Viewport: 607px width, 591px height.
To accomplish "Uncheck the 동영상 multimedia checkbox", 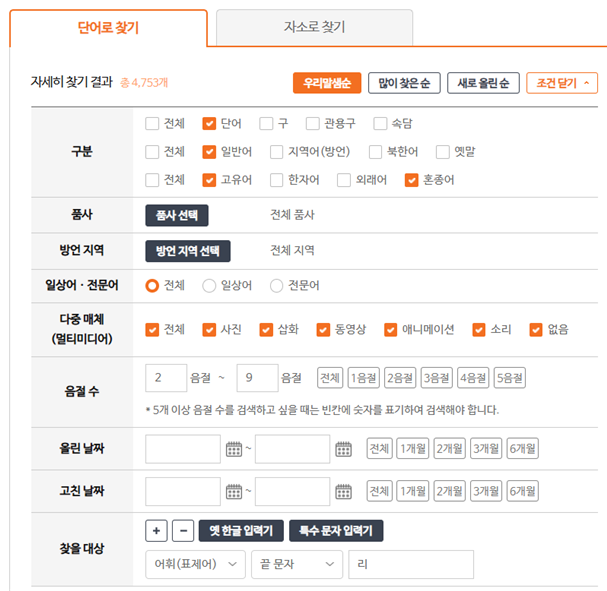I will pos(323,330).
